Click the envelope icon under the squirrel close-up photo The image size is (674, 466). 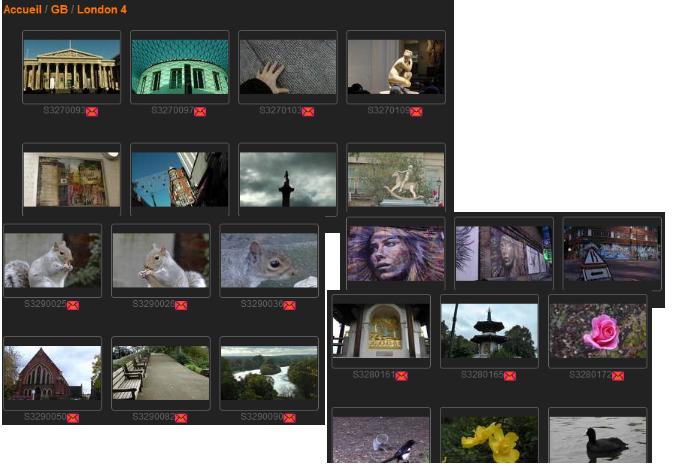point(289,306)
